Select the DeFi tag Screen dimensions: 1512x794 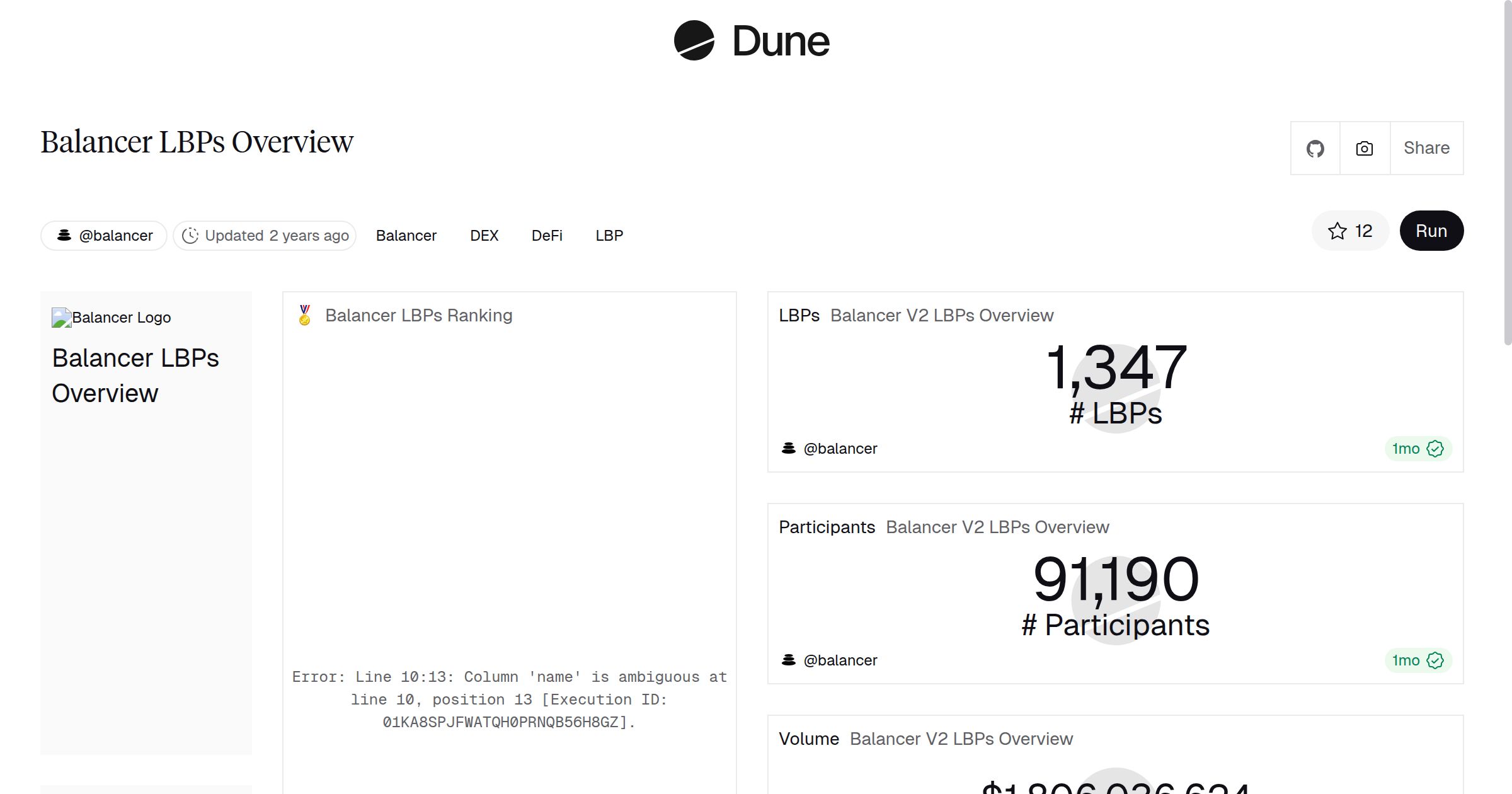[x=547, y=236]
